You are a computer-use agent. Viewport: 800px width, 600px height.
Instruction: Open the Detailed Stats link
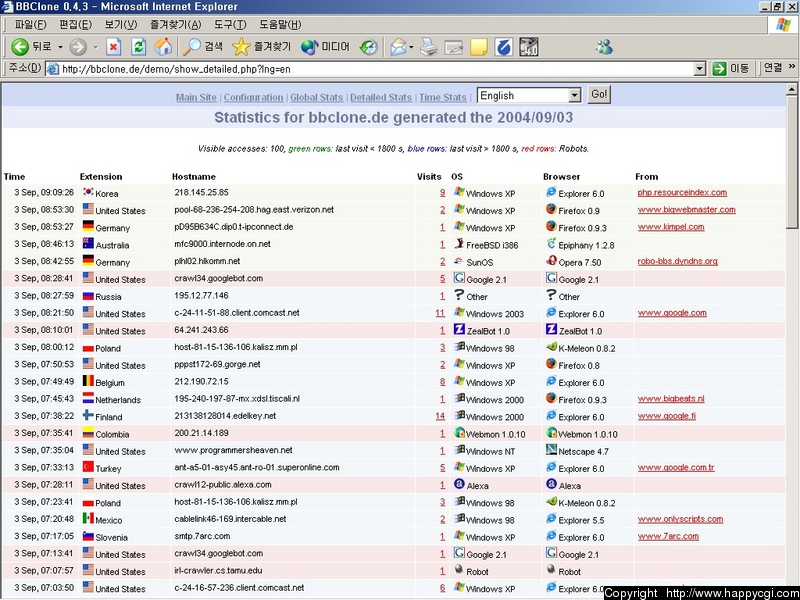tap(381, 97)
